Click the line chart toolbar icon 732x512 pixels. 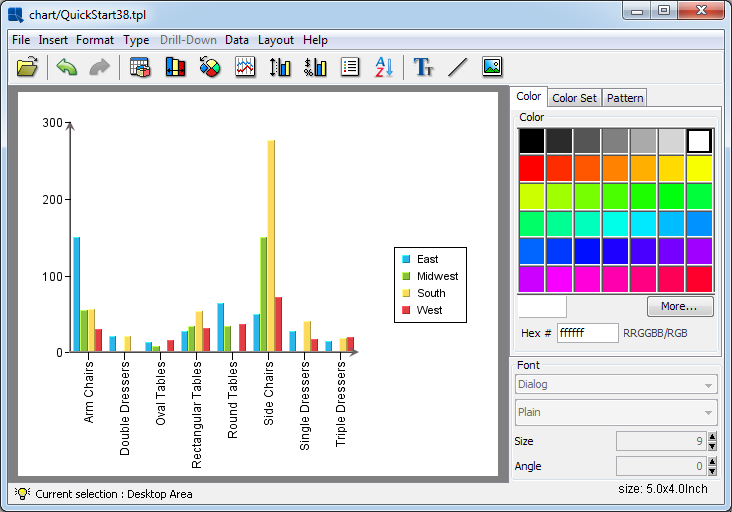tap(245, 67)
